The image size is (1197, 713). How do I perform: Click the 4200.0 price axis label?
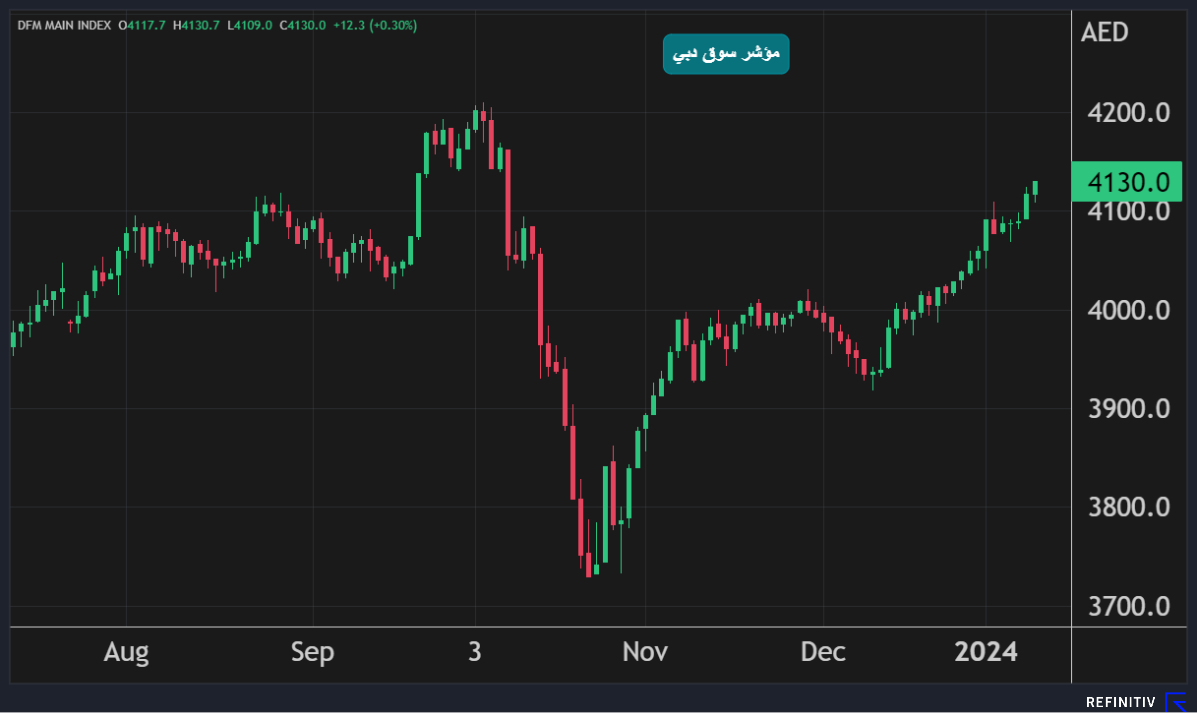coord(1128,113)
